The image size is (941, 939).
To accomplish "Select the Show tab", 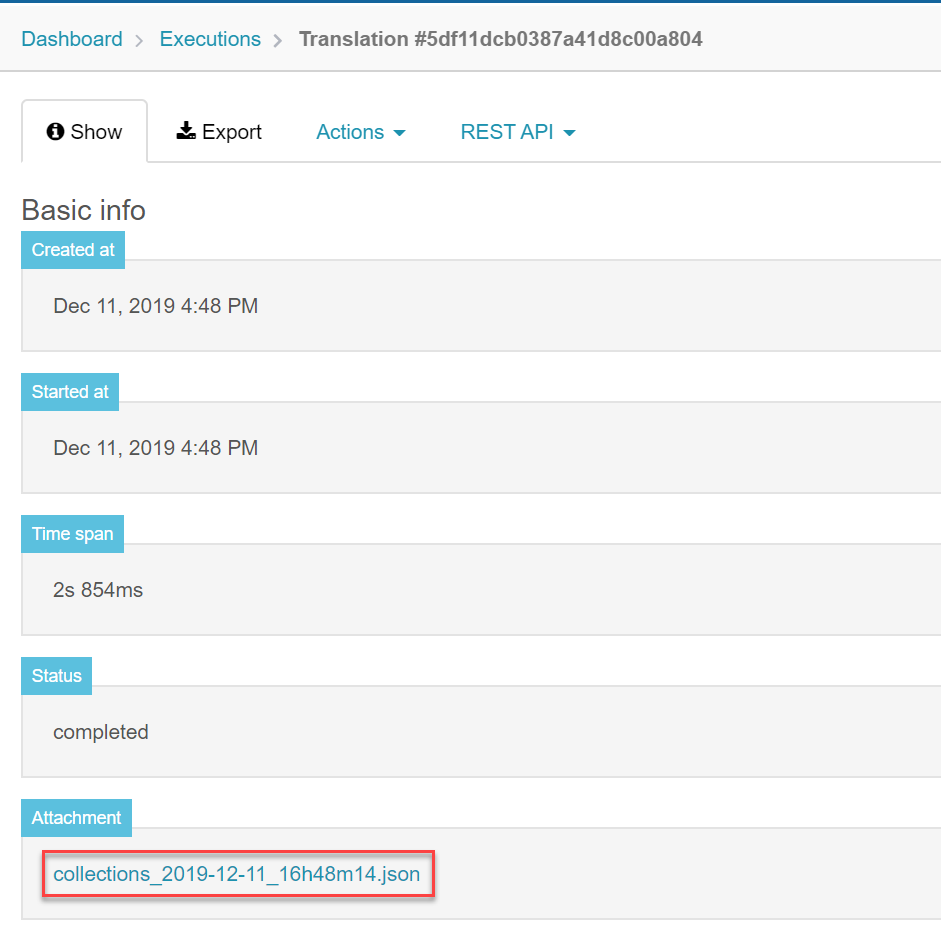I will [x=85, y=131].
